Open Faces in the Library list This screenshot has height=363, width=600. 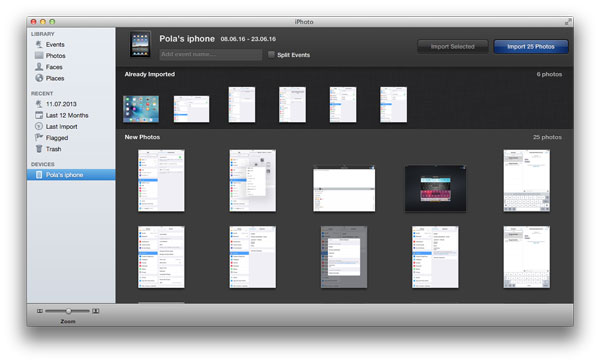pos(54,67)
